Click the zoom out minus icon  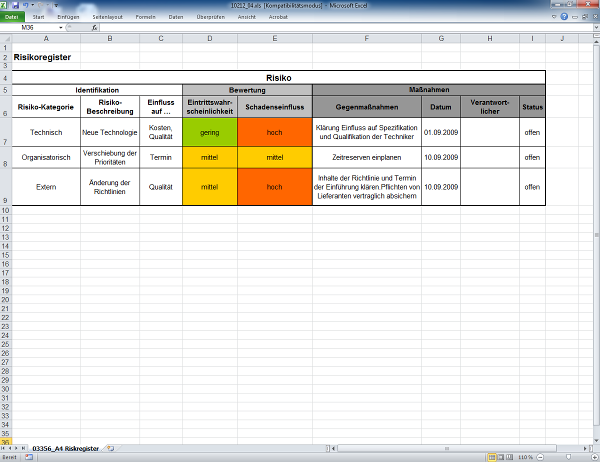click(541, 457)
